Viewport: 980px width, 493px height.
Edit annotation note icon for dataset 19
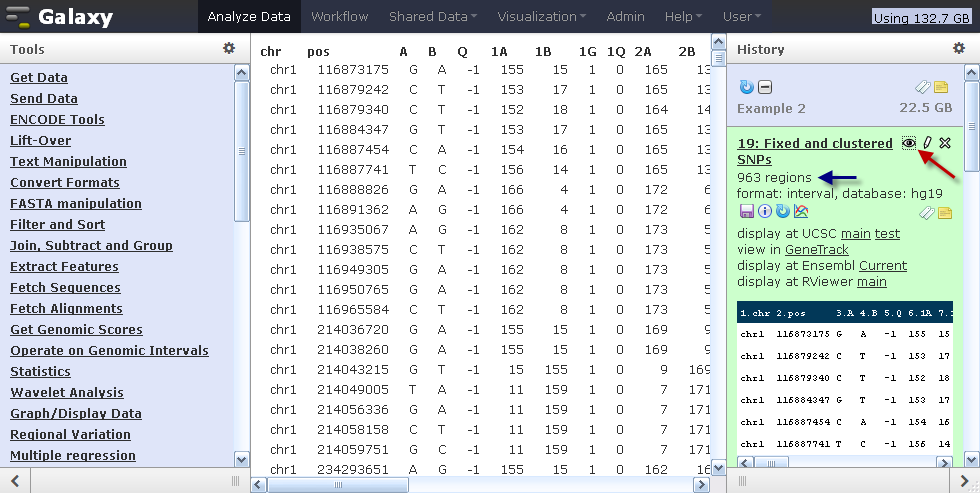(945, 213)
